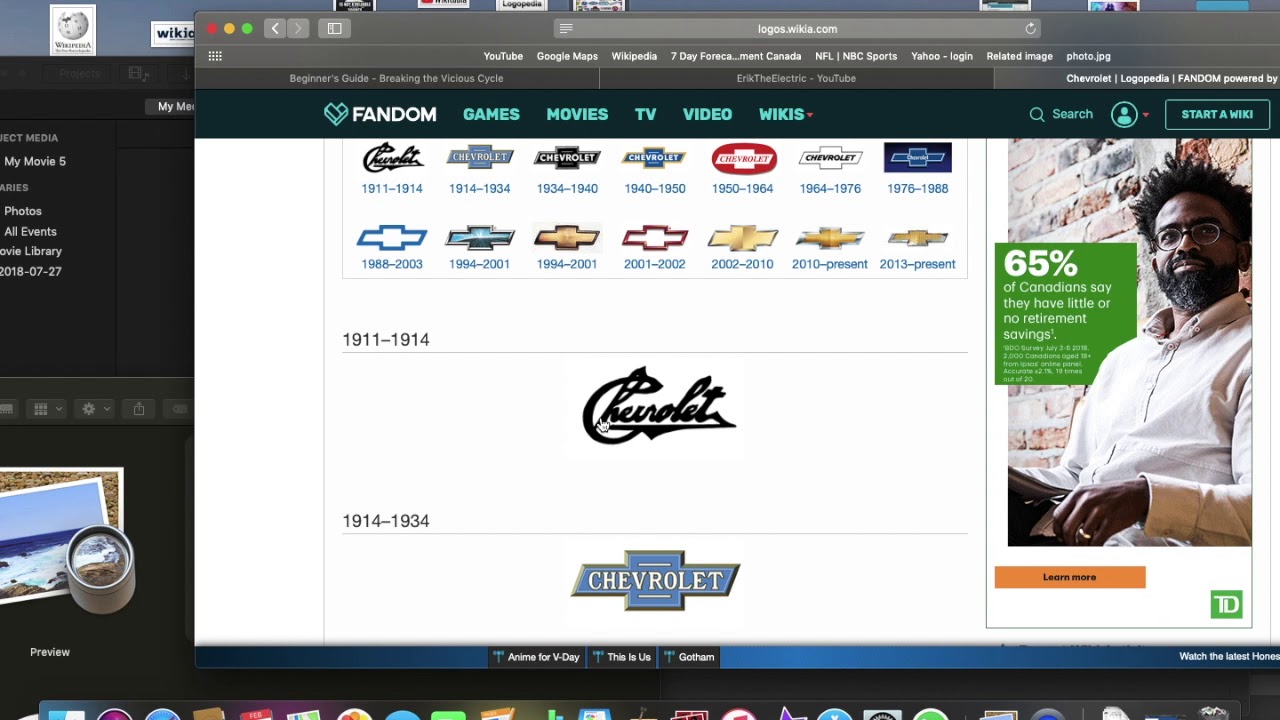Click the Learn more ad button
Image resolution: width=1280 pixels, height=720 pixels.
tap(1070, 577)
